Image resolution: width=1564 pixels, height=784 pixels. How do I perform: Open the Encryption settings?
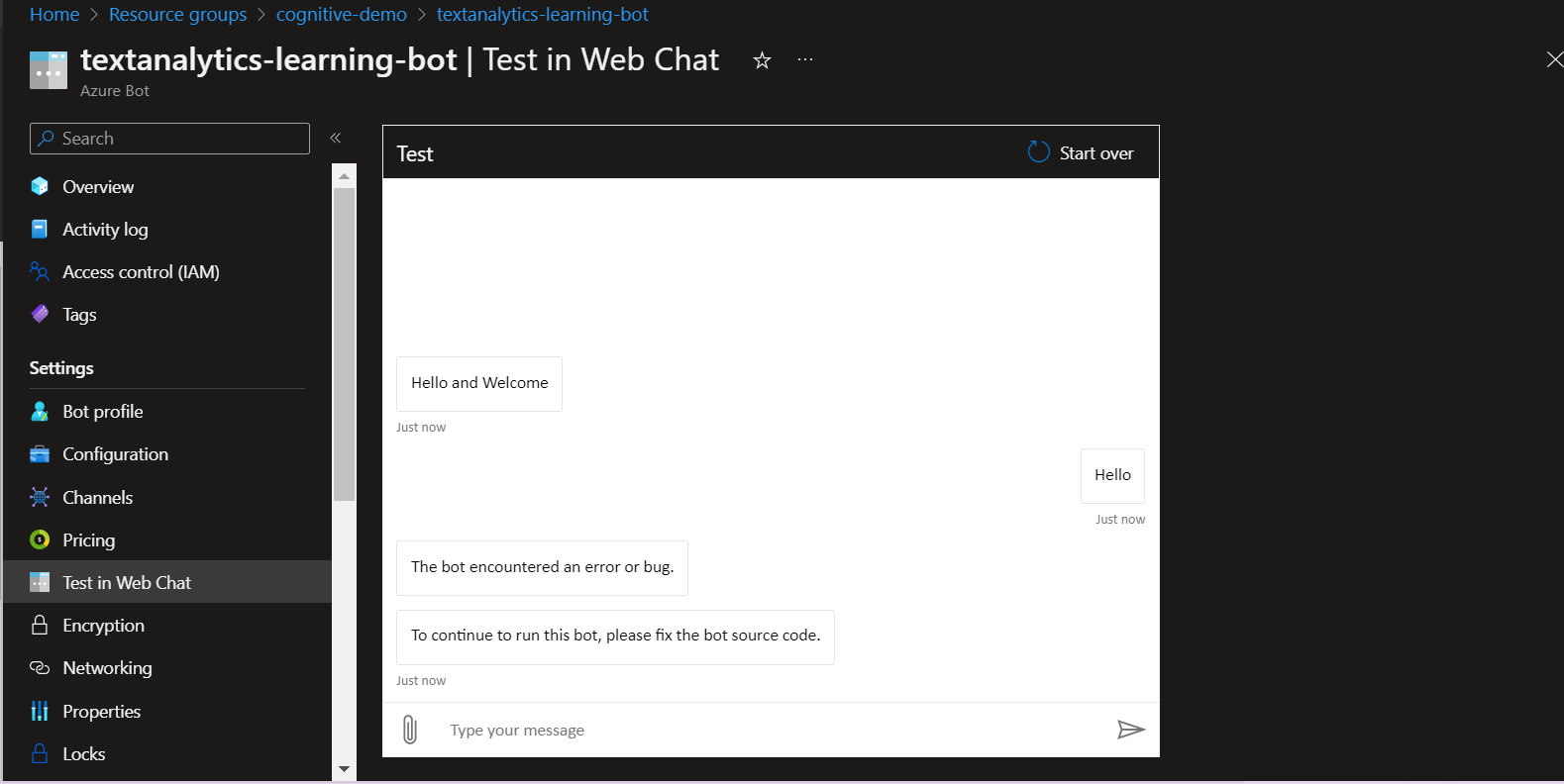tap(167, 625)
